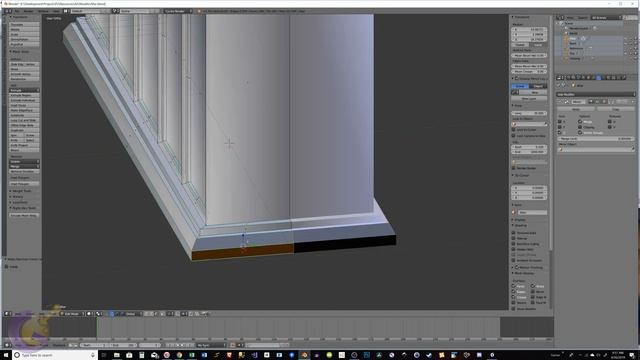Open the Extrude dropdown in Tool Shelf
Image resolution: width=640 pixels, height=360 pixels.
coord(24,90)
